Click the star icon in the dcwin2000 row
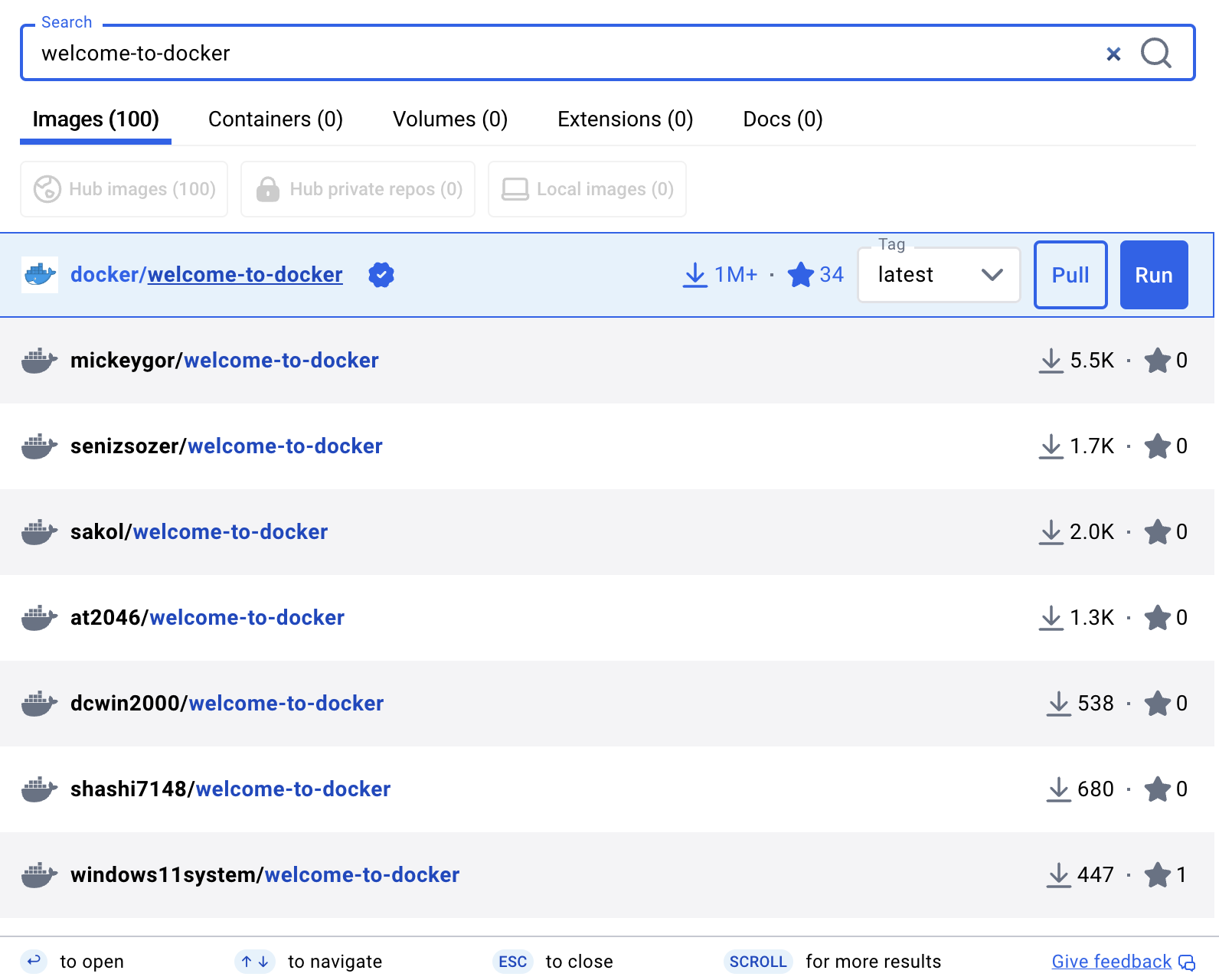The width and height of the screenshot is (1219, 980). coord(1158,704)
